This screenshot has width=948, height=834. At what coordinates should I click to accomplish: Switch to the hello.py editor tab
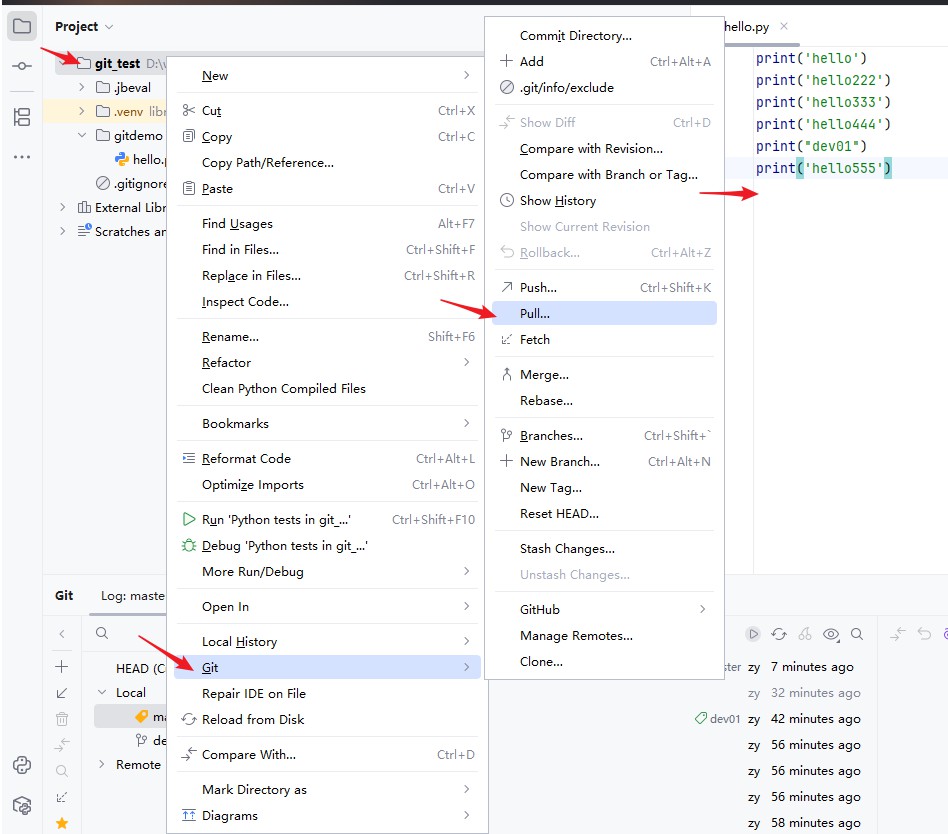747,27
